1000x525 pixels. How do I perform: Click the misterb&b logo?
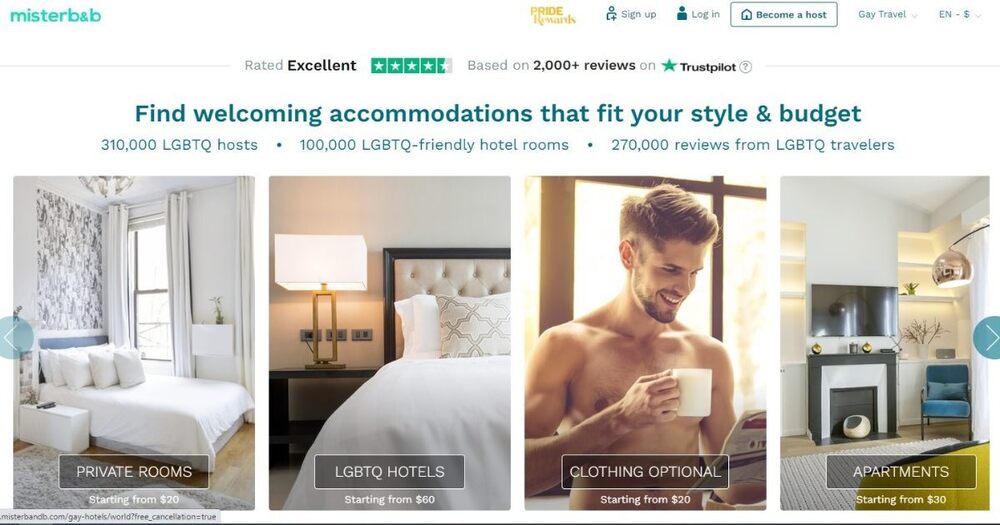click(55, 15)
